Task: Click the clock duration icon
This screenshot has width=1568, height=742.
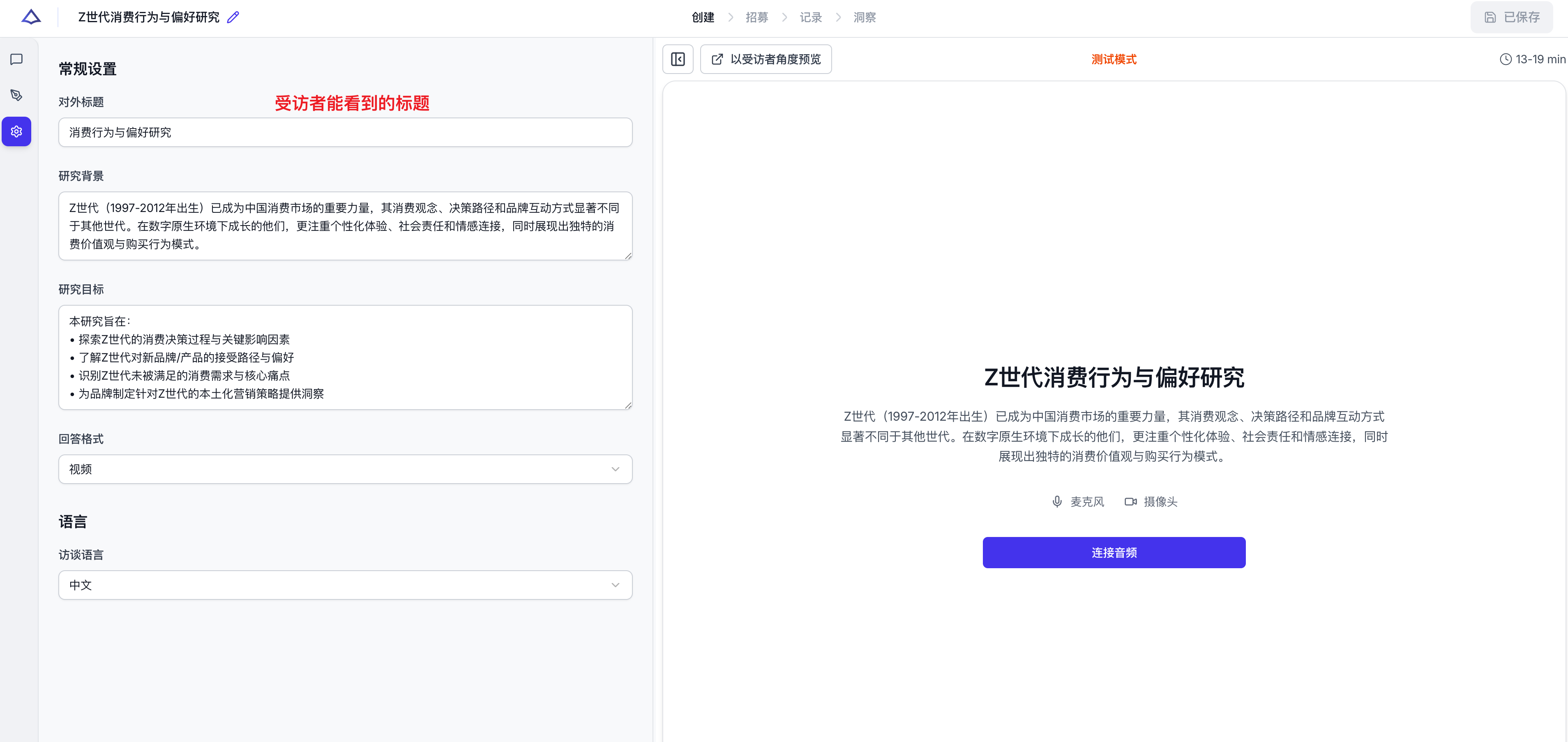Action: (x=1505, y=59)
